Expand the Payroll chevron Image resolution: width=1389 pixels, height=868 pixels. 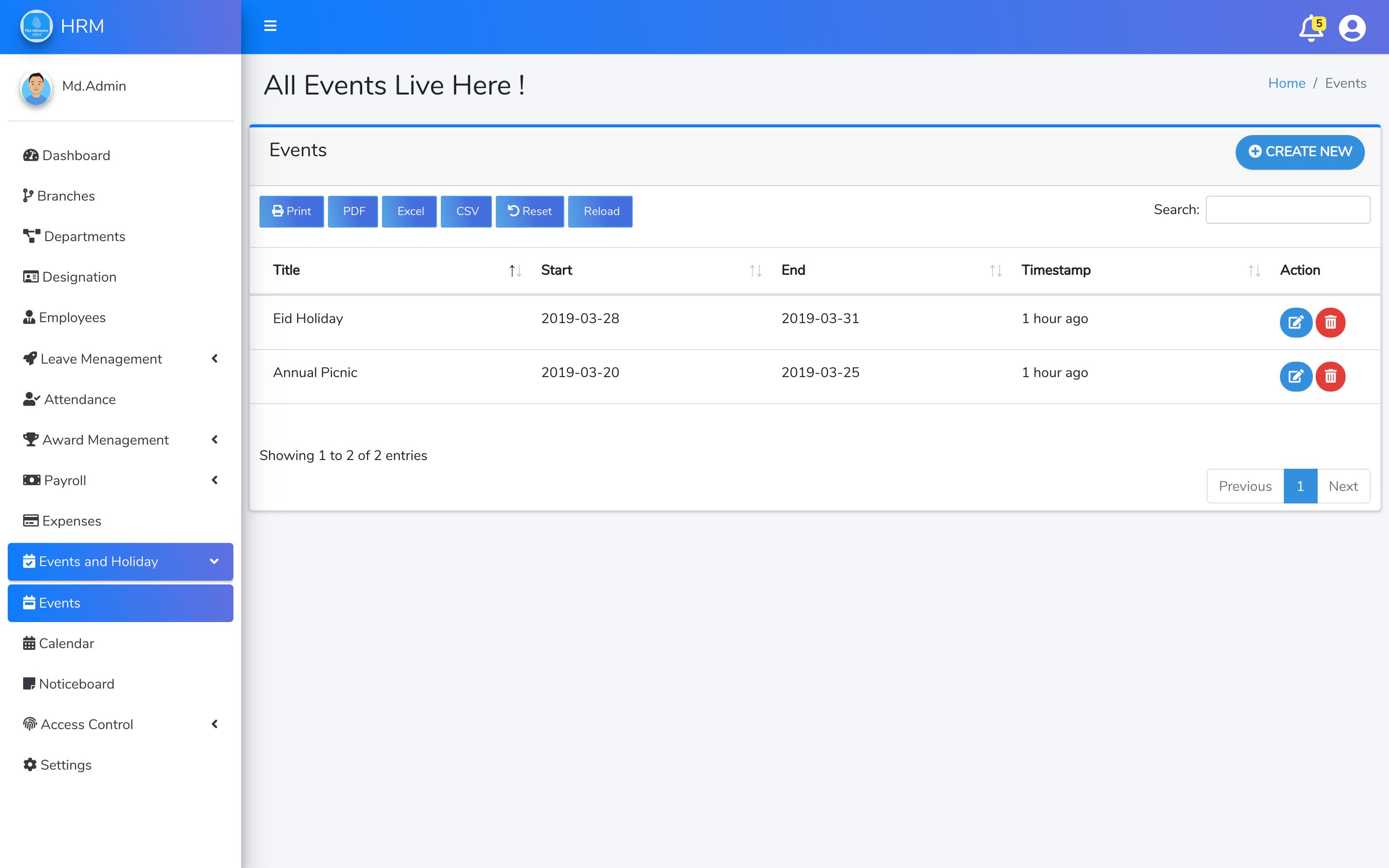point(215,480)
